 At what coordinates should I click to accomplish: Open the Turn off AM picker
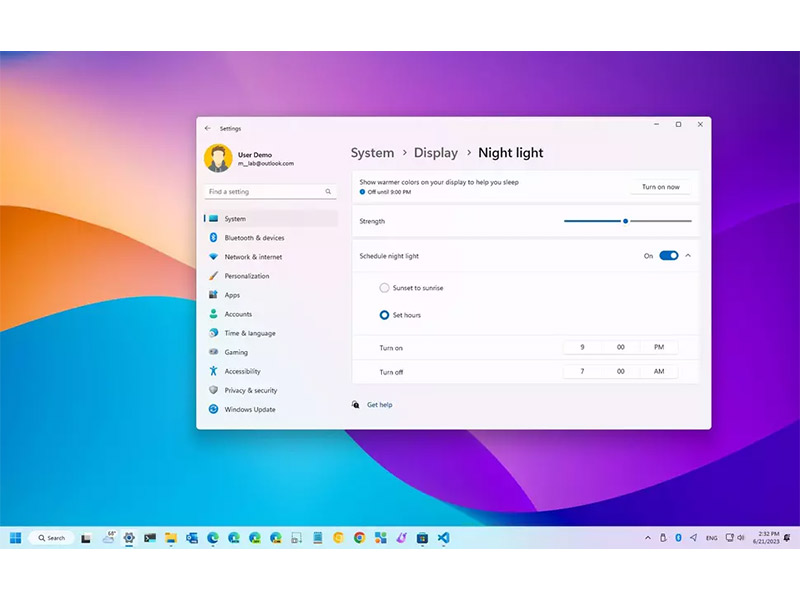coord(659,371)
